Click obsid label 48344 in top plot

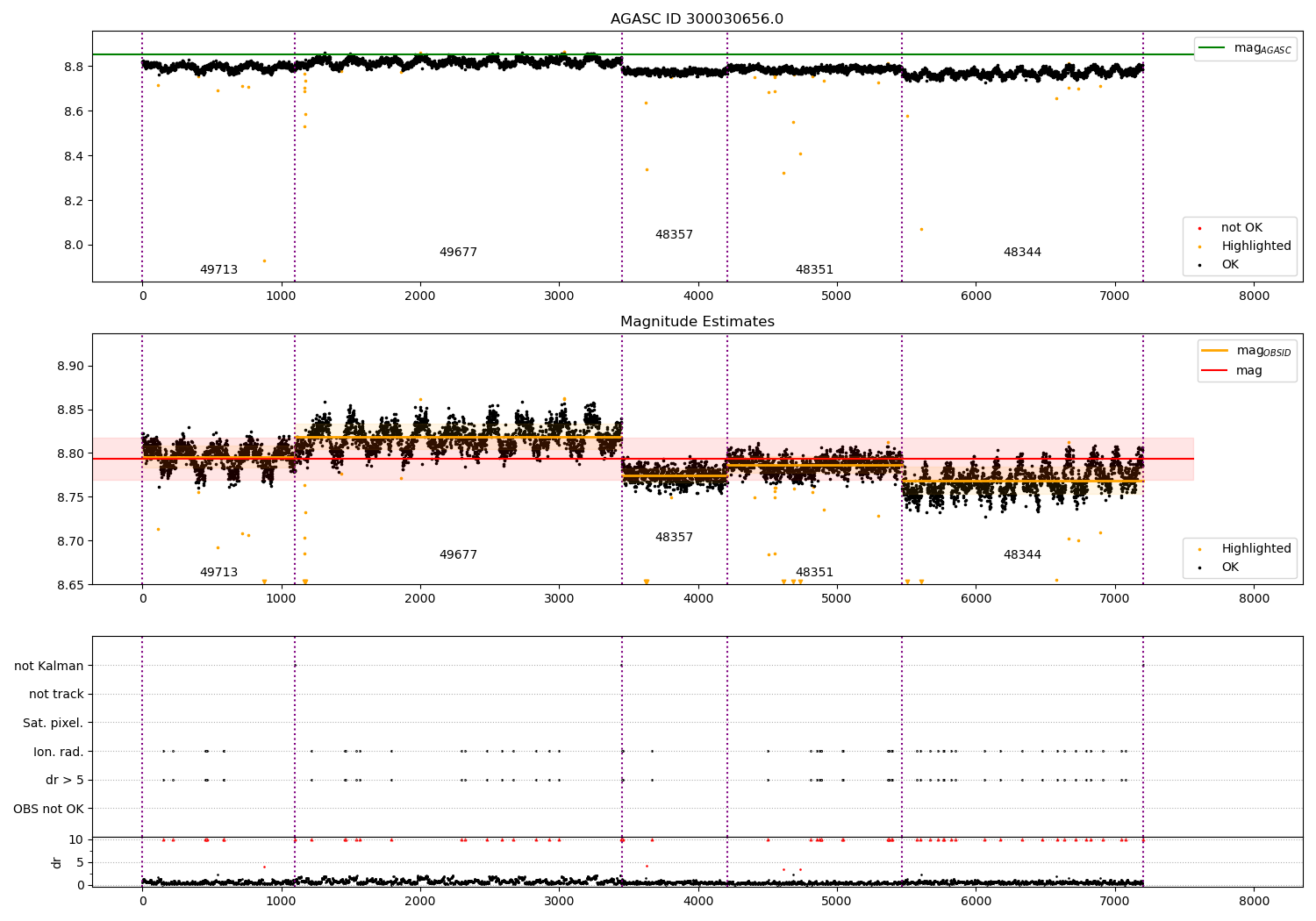[x=1022, y=253]
